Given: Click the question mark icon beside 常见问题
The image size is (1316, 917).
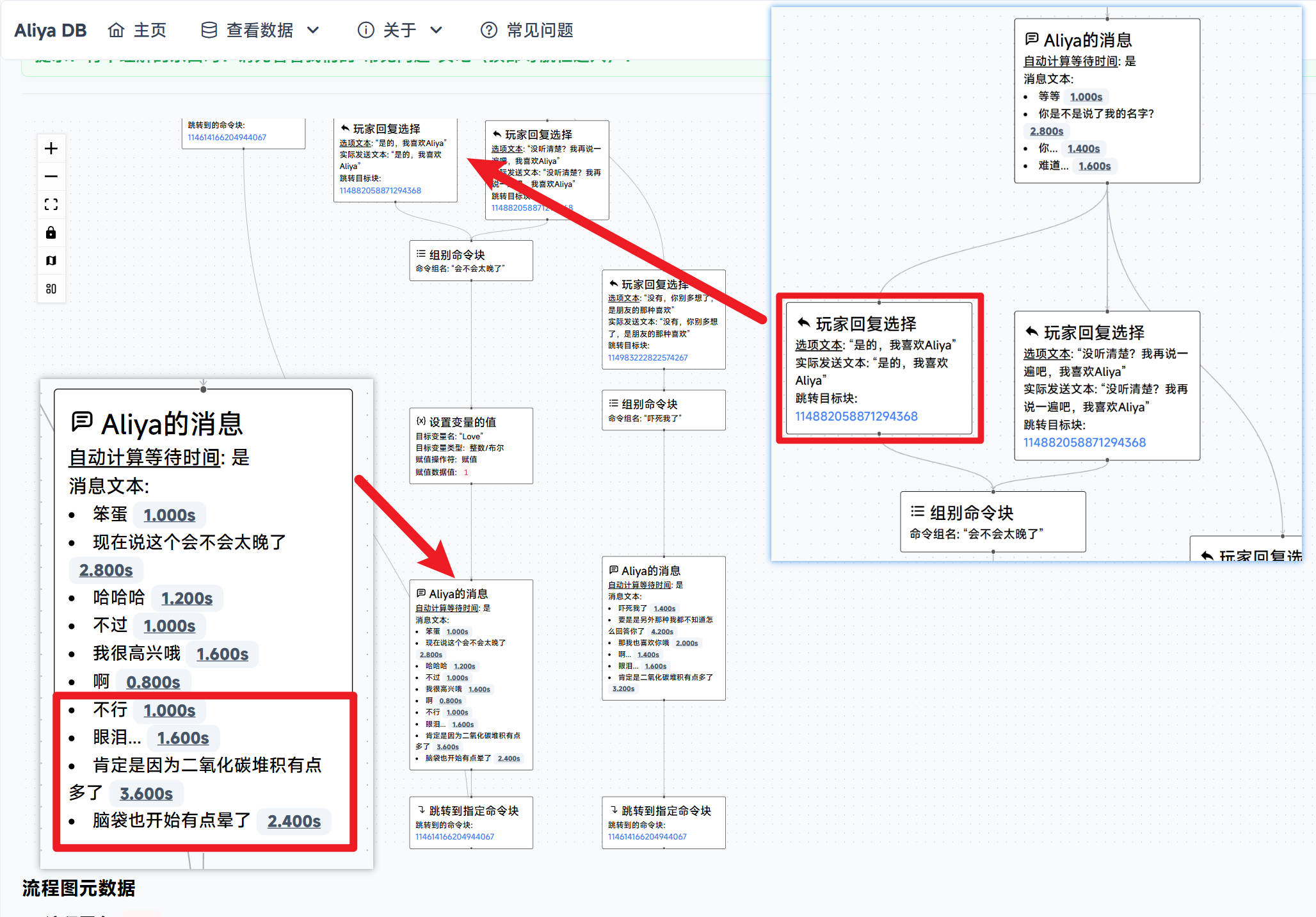Looking at the screenshot, I should pos(488,30).
